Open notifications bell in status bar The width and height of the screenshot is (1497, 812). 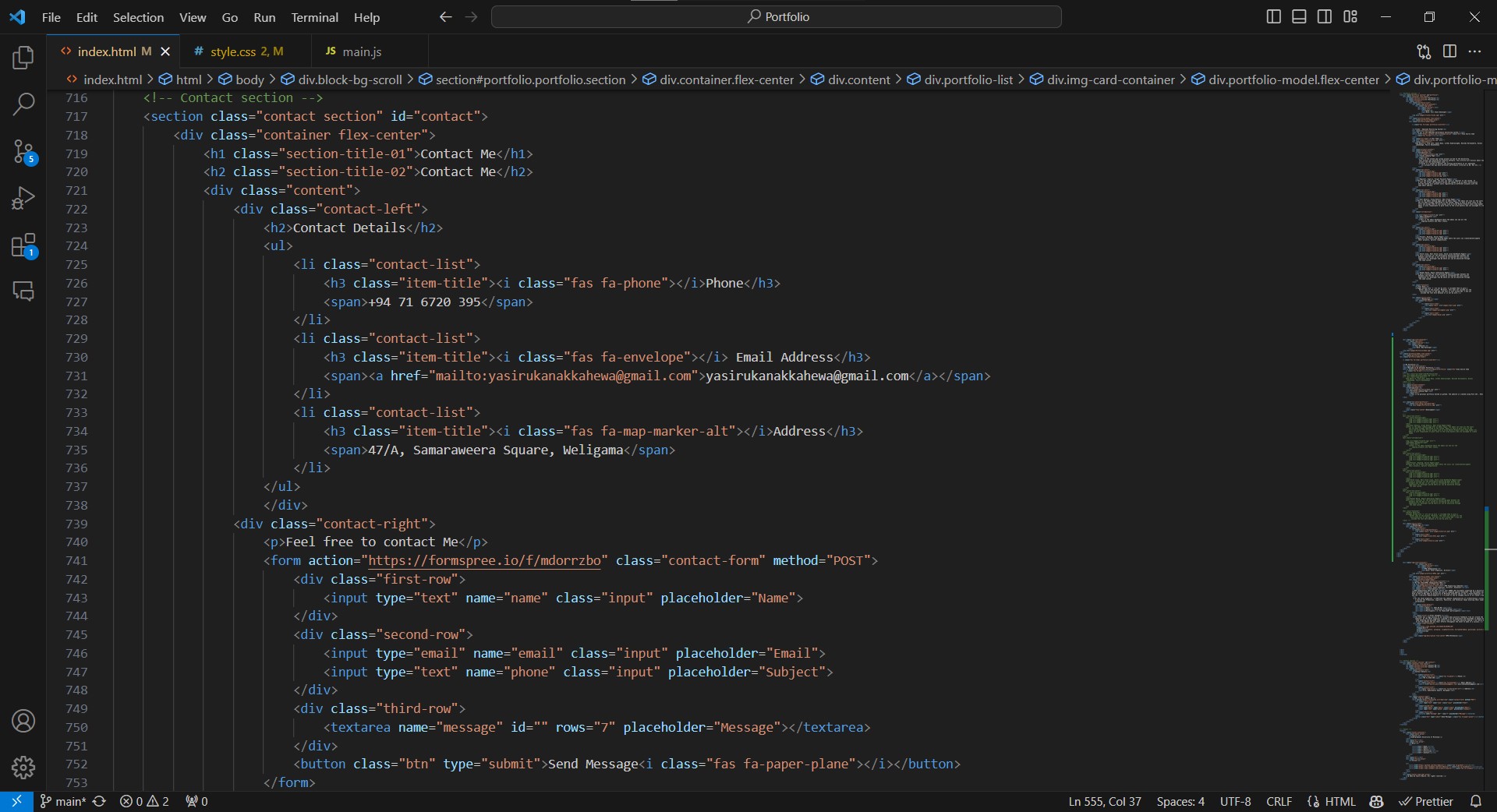pyautogui.click(x=1475, y=801)
